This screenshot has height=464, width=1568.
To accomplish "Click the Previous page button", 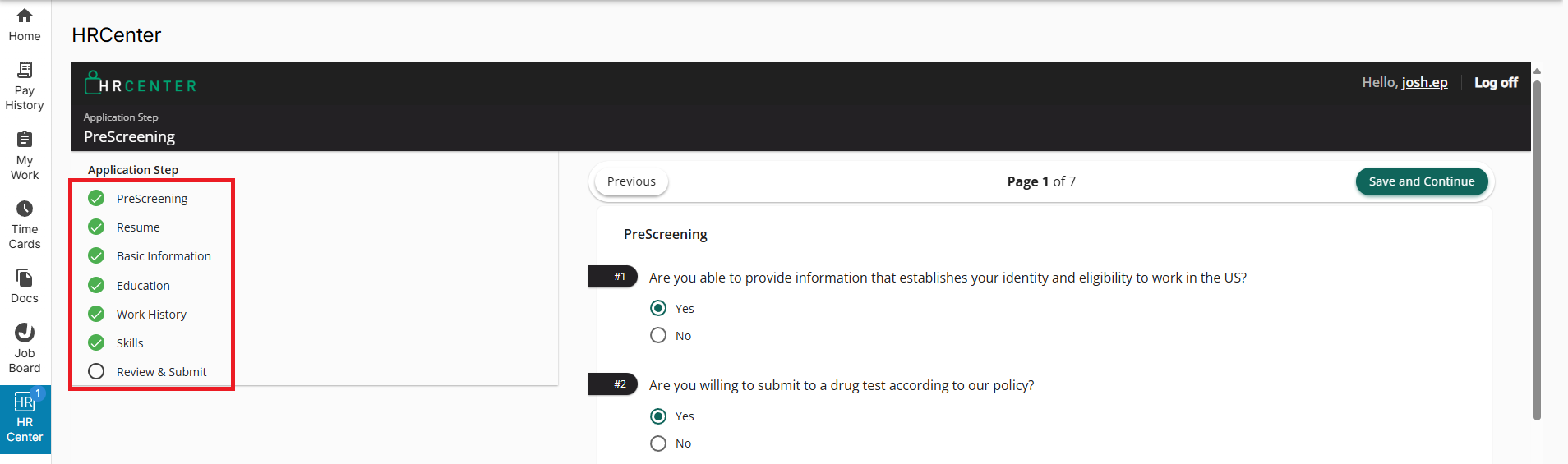I will click(x=631, y=181).
